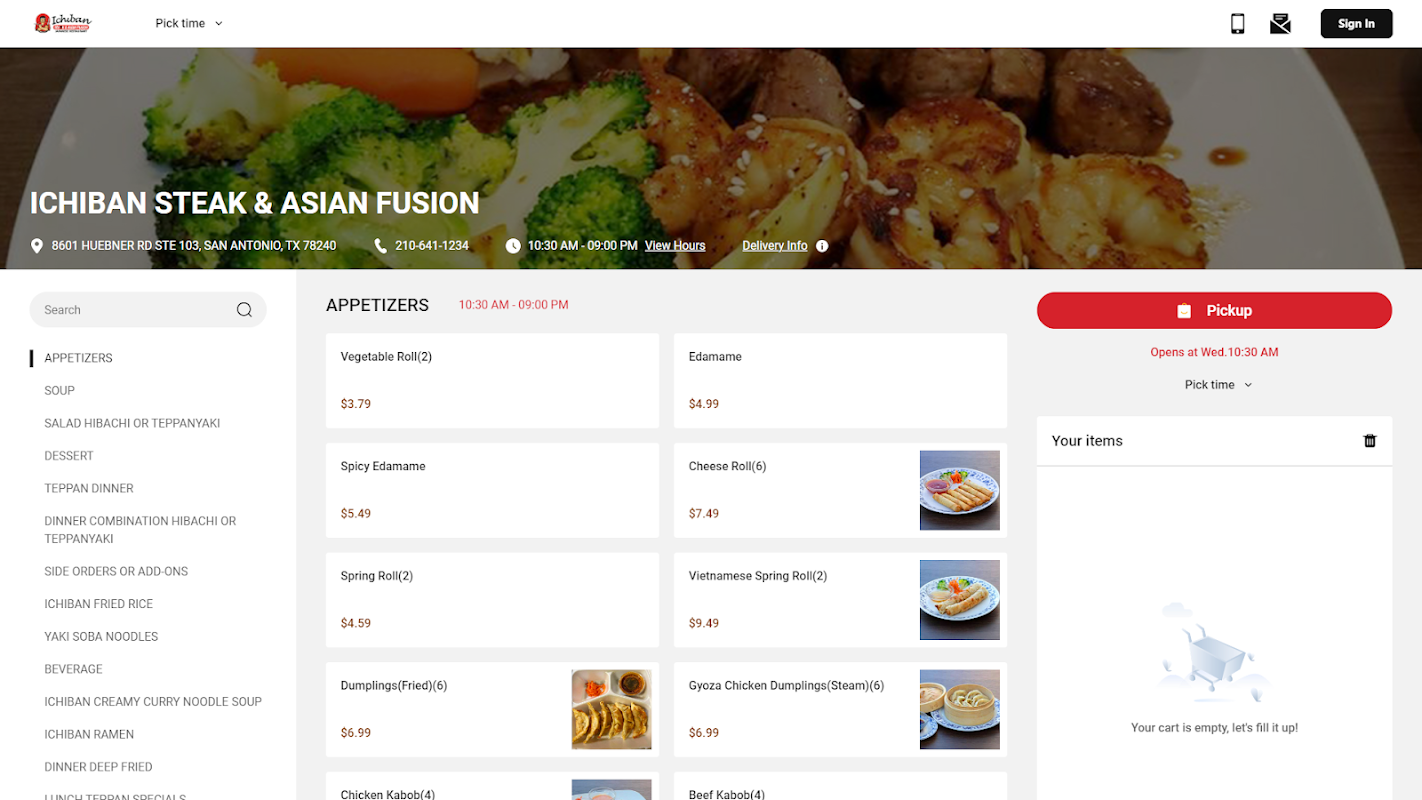Click the Ichiban restaurant logo
Screen dimensions: 1422x800
62,23
